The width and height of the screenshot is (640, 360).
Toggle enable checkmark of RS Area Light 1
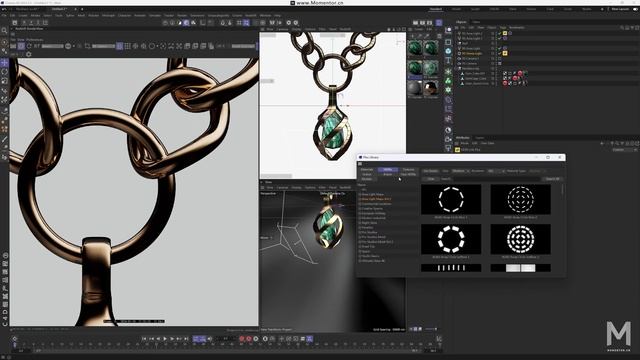(x=500, y=38)
